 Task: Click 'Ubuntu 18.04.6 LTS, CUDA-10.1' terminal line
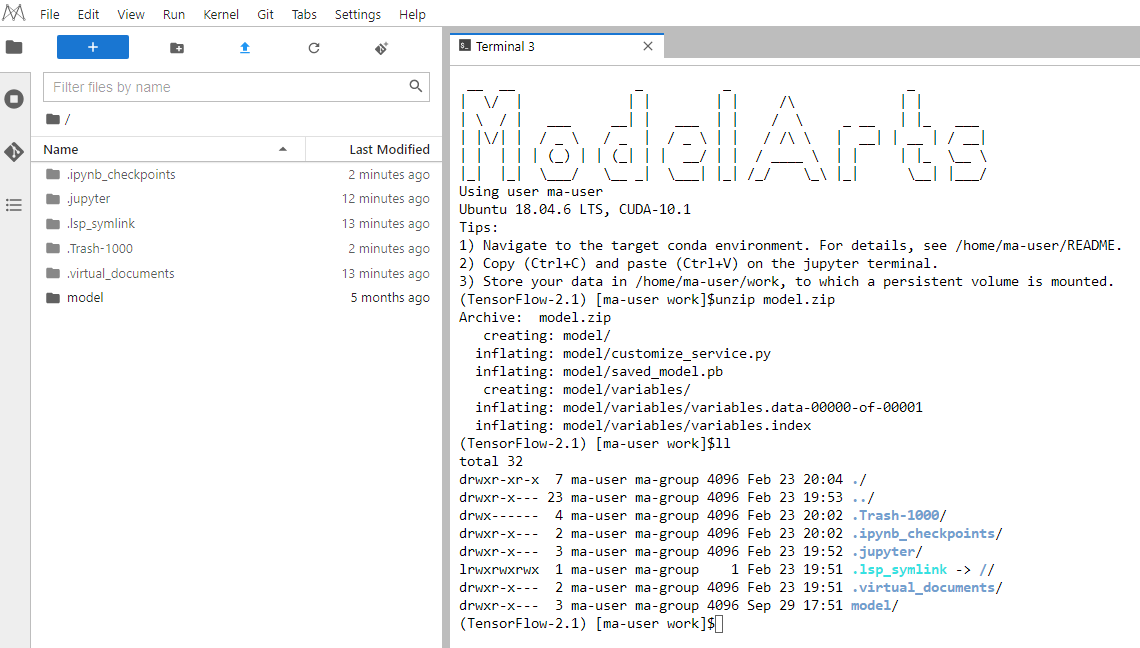pyautogui.click(x=575, y=209)
